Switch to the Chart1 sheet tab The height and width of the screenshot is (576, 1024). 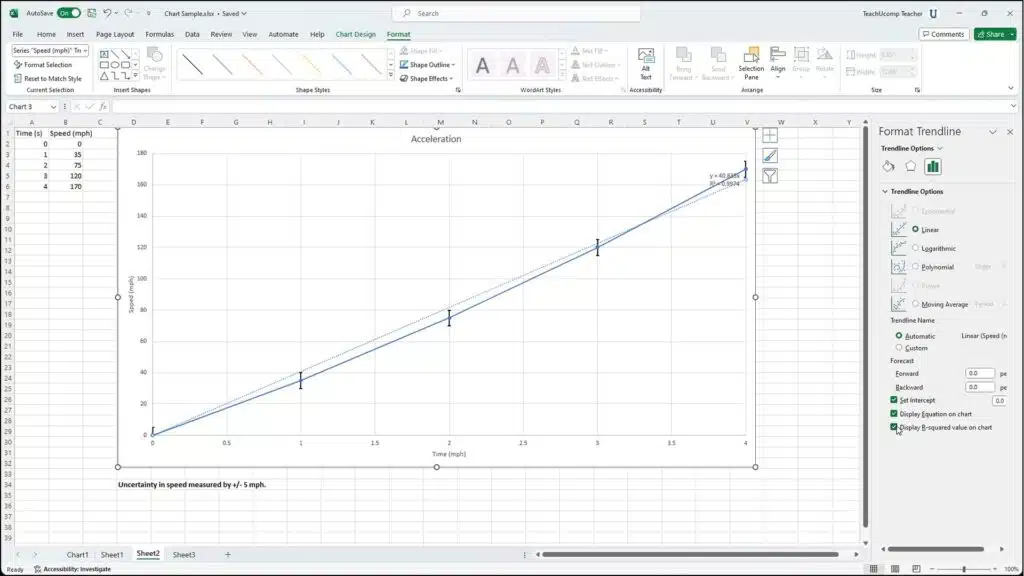click(x=77, y=554)
